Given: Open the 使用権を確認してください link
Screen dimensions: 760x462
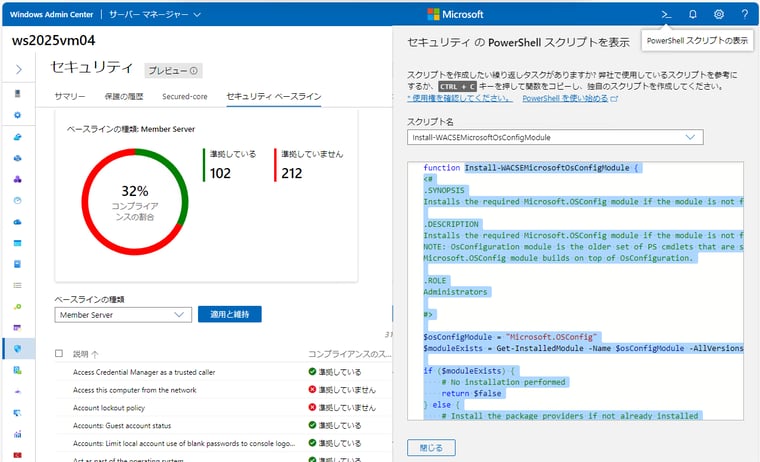Looking at the screenshot, I should click(x=459, y=98).
